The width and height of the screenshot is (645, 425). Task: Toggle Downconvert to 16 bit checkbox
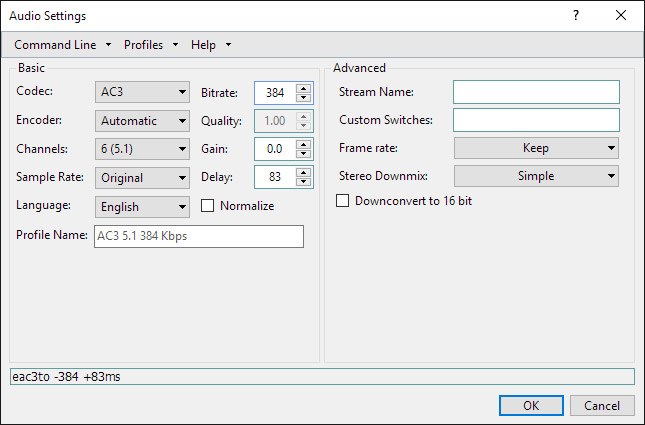point(344,200)
